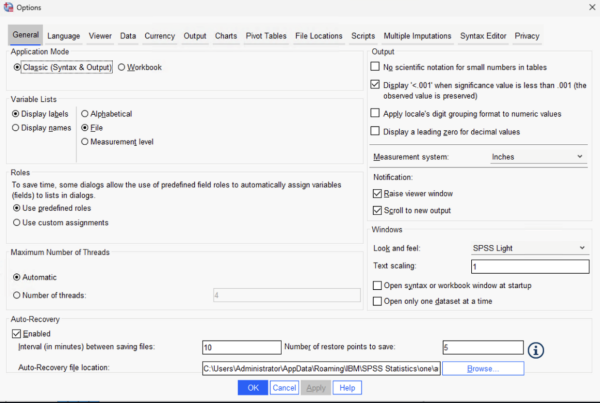Switch to the Syntax Editor tab

click(x=482, y=36)
